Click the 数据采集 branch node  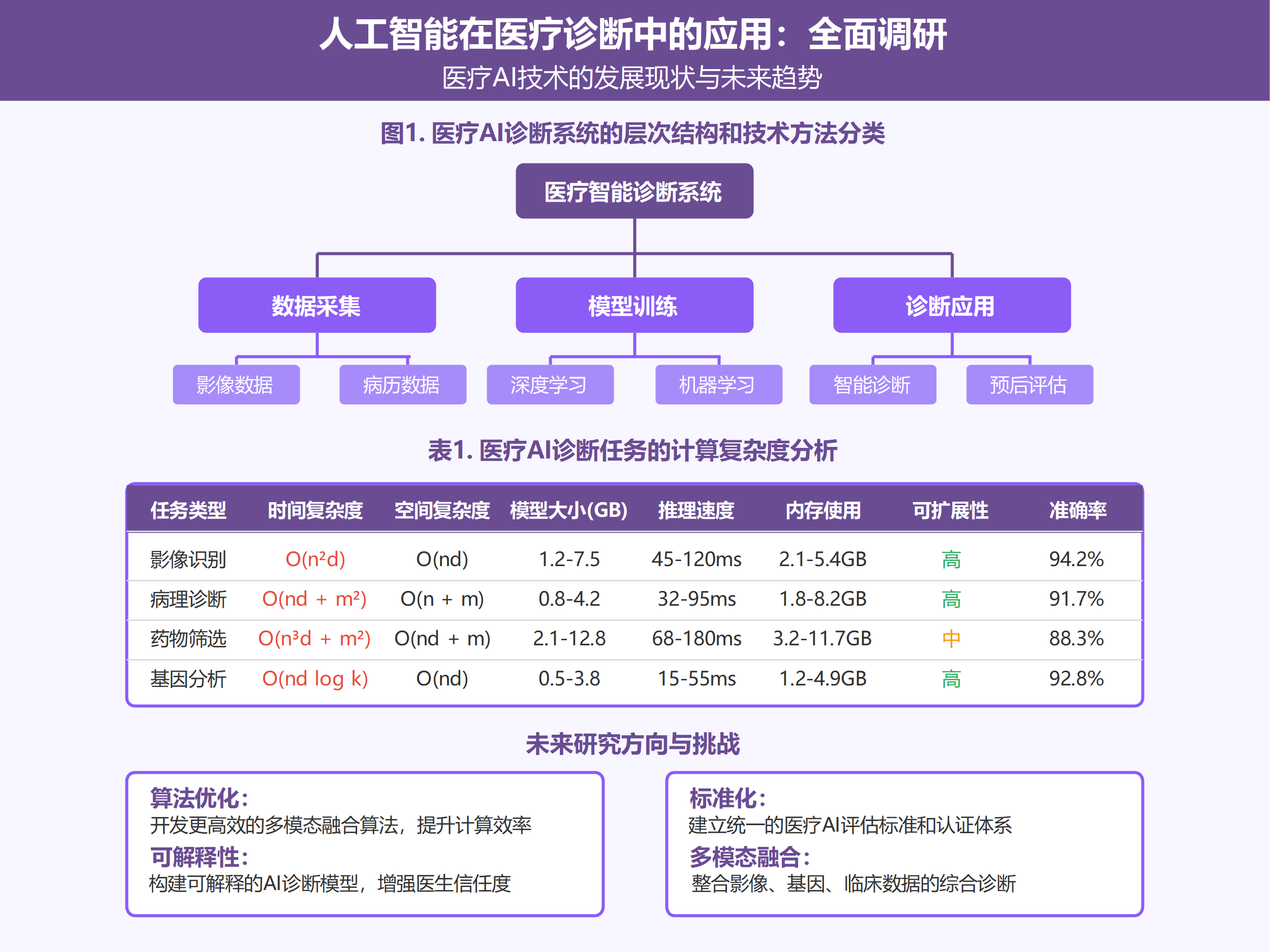[x=316, y=305]
